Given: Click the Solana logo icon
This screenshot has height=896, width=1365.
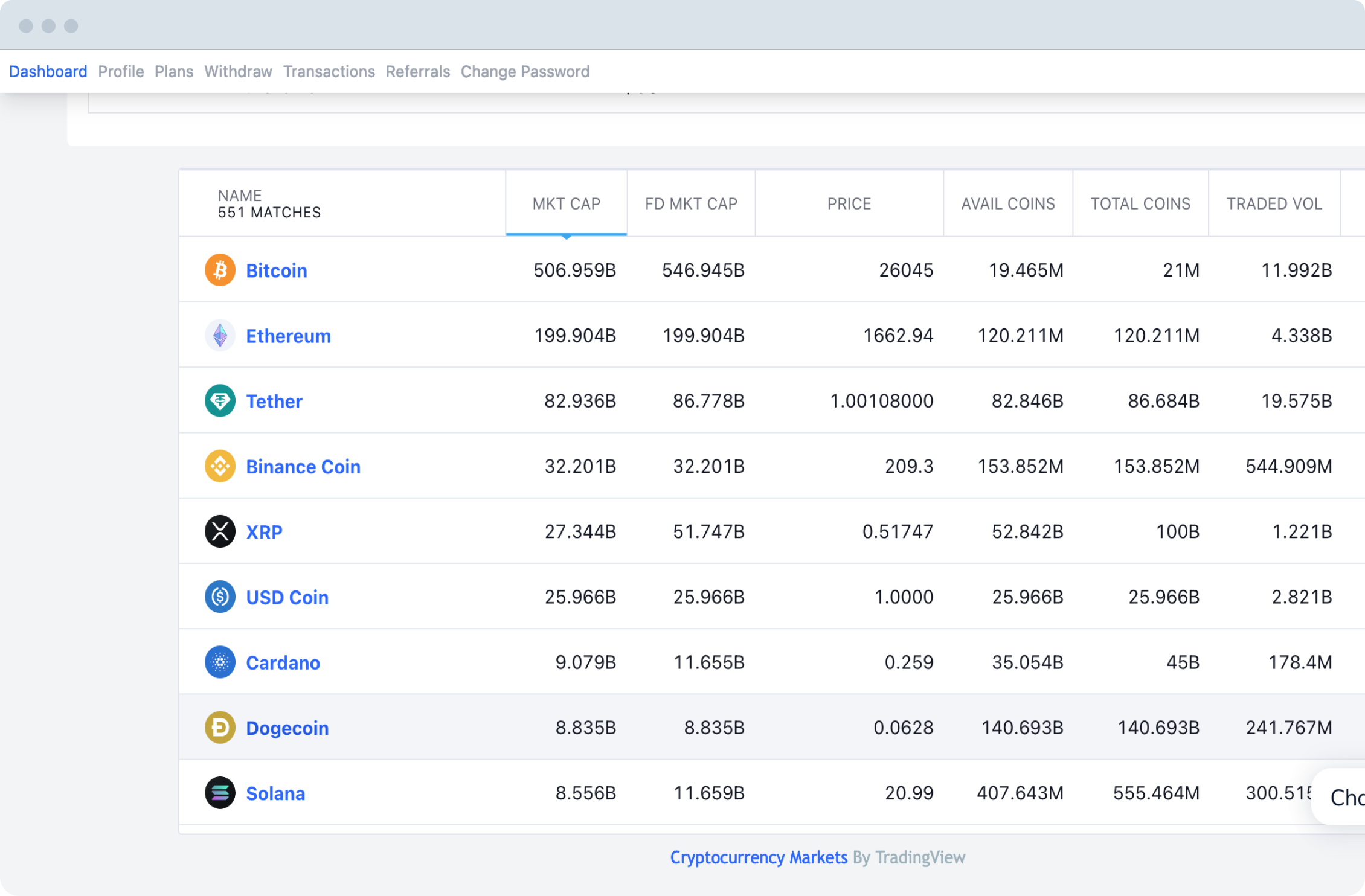Looking at the screenshot, I should (x=220, y=793).
